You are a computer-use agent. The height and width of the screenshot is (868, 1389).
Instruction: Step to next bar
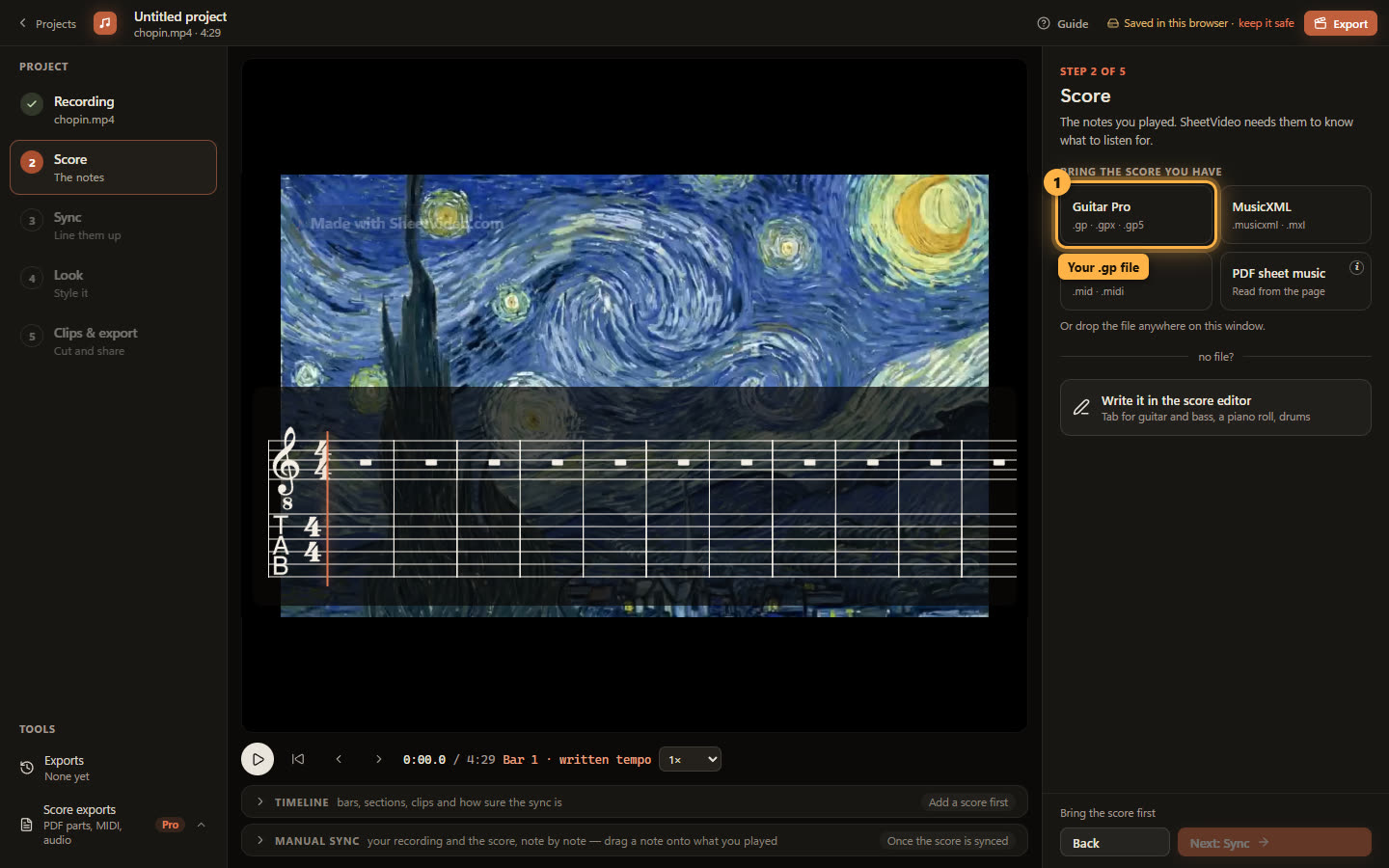point(378,759)
